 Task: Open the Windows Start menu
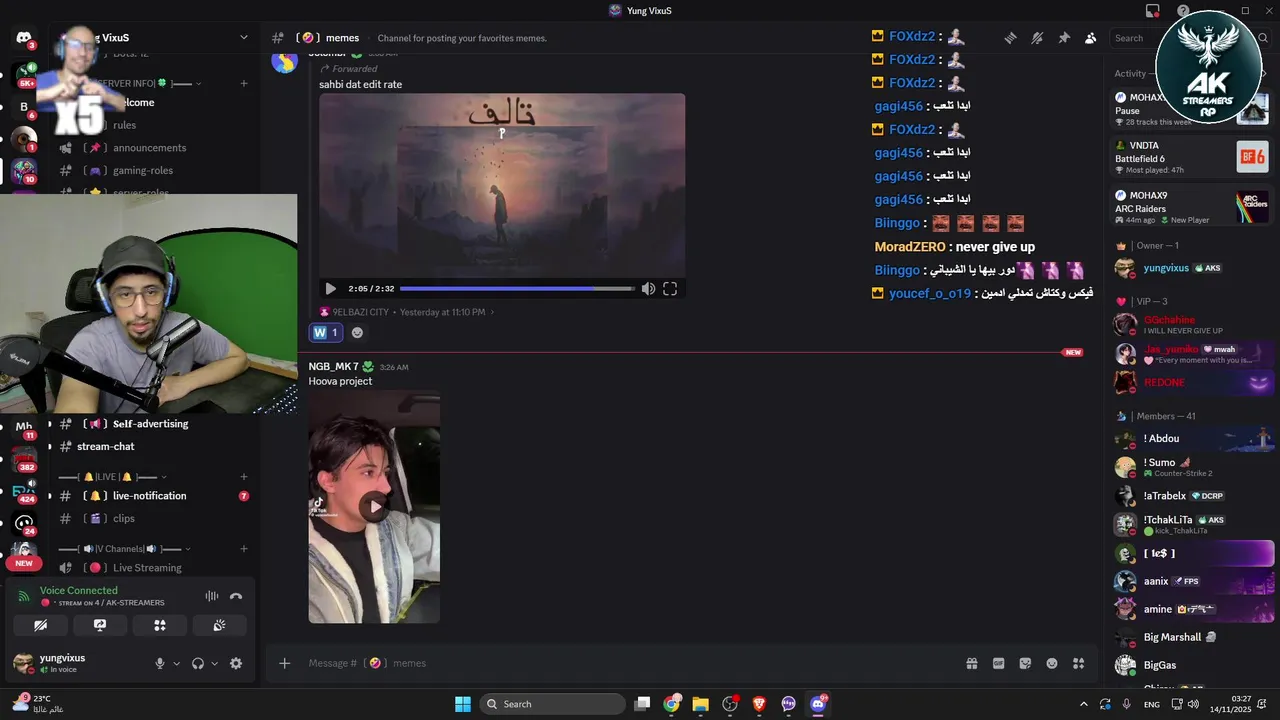coord(463,704)
